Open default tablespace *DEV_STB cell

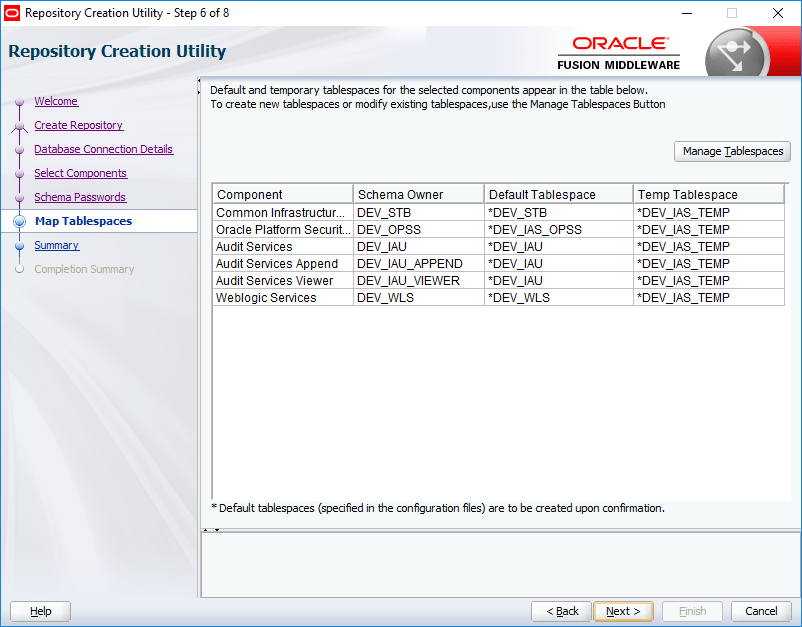(x=559, y=212)
